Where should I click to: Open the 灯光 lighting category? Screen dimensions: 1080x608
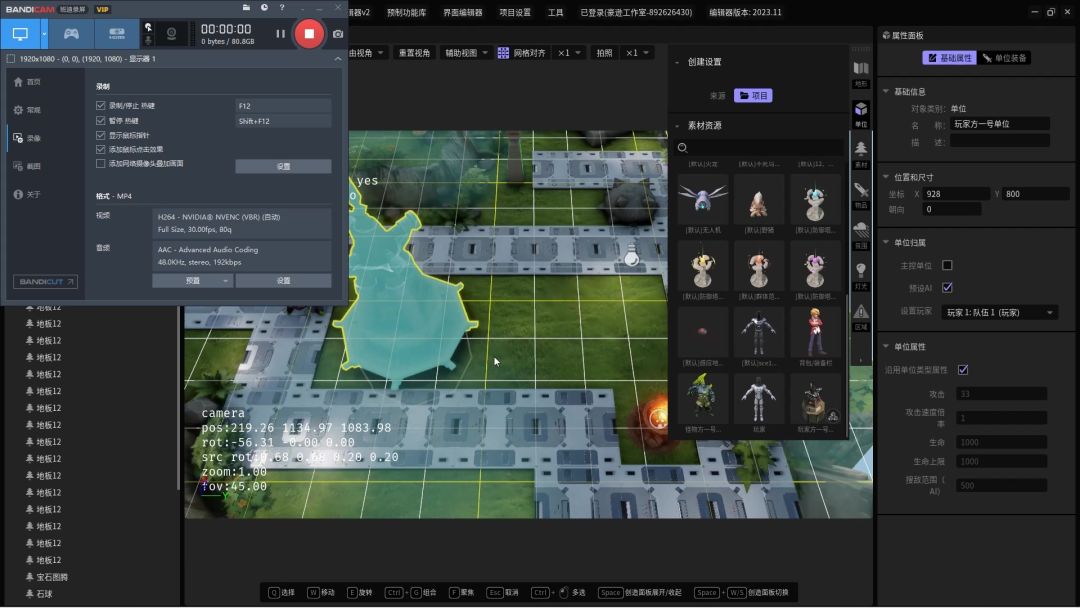860,273
